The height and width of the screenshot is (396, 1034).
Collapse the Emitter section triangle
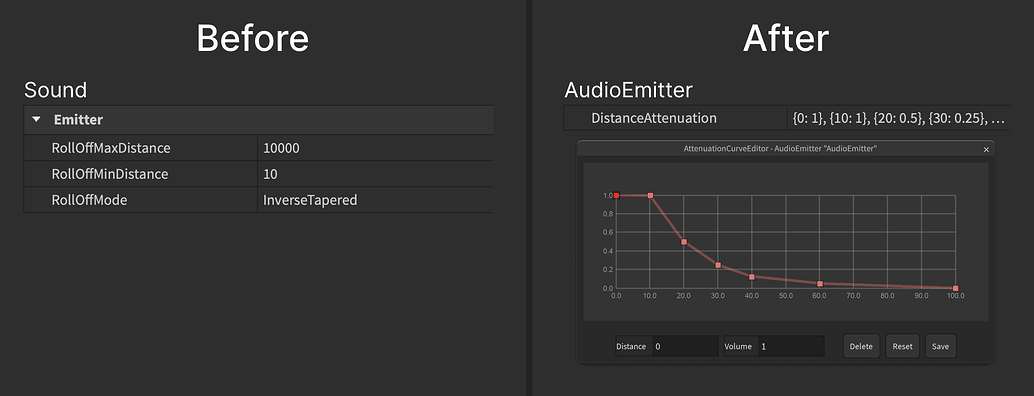click(x=36, y=120)
